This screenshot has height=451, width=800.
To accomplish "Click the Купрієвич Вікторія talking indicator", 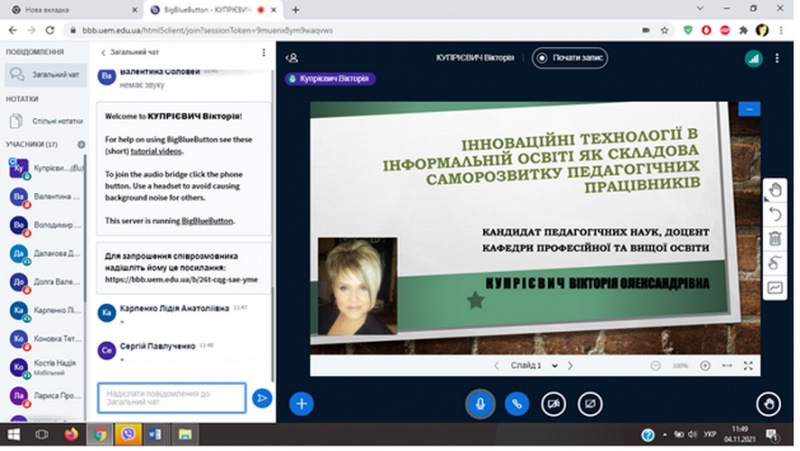I will pos(330,79).
